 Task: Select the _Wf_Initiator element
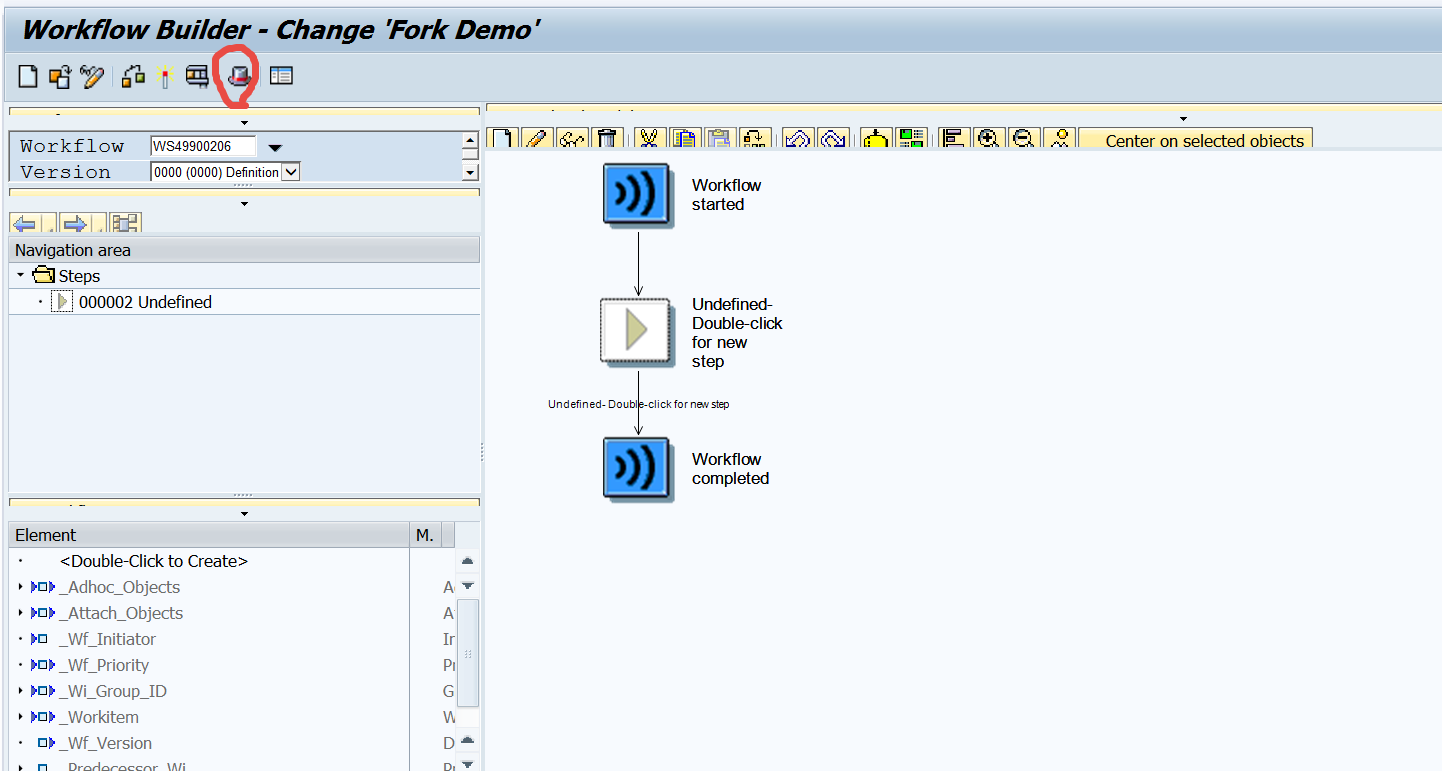pyautogui.click(x=107, y=639)
